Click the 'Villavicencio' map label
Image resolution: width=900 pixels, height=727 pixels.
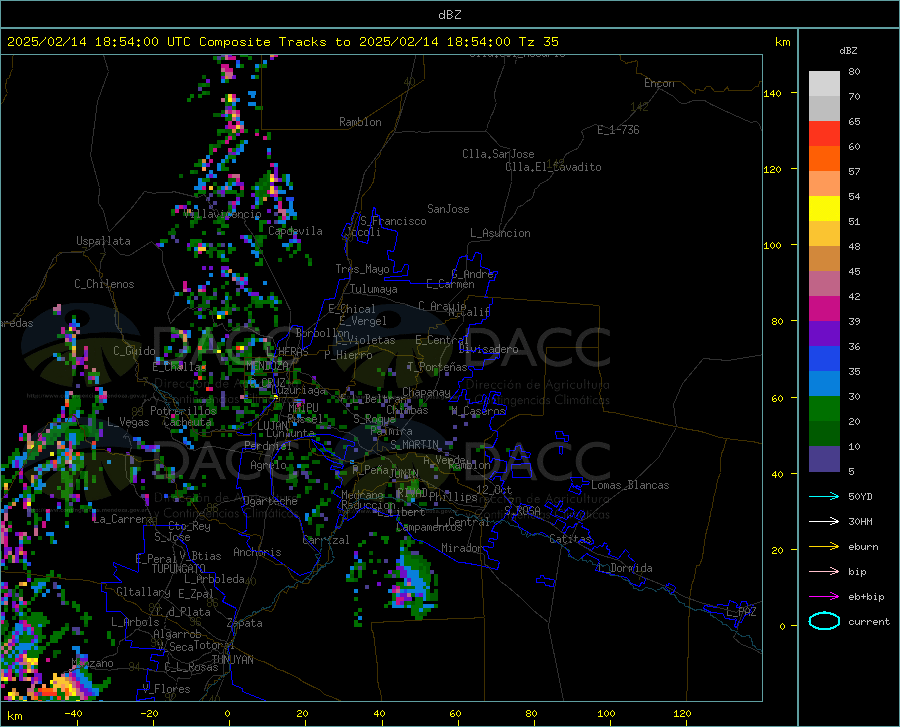pos(223,214)
